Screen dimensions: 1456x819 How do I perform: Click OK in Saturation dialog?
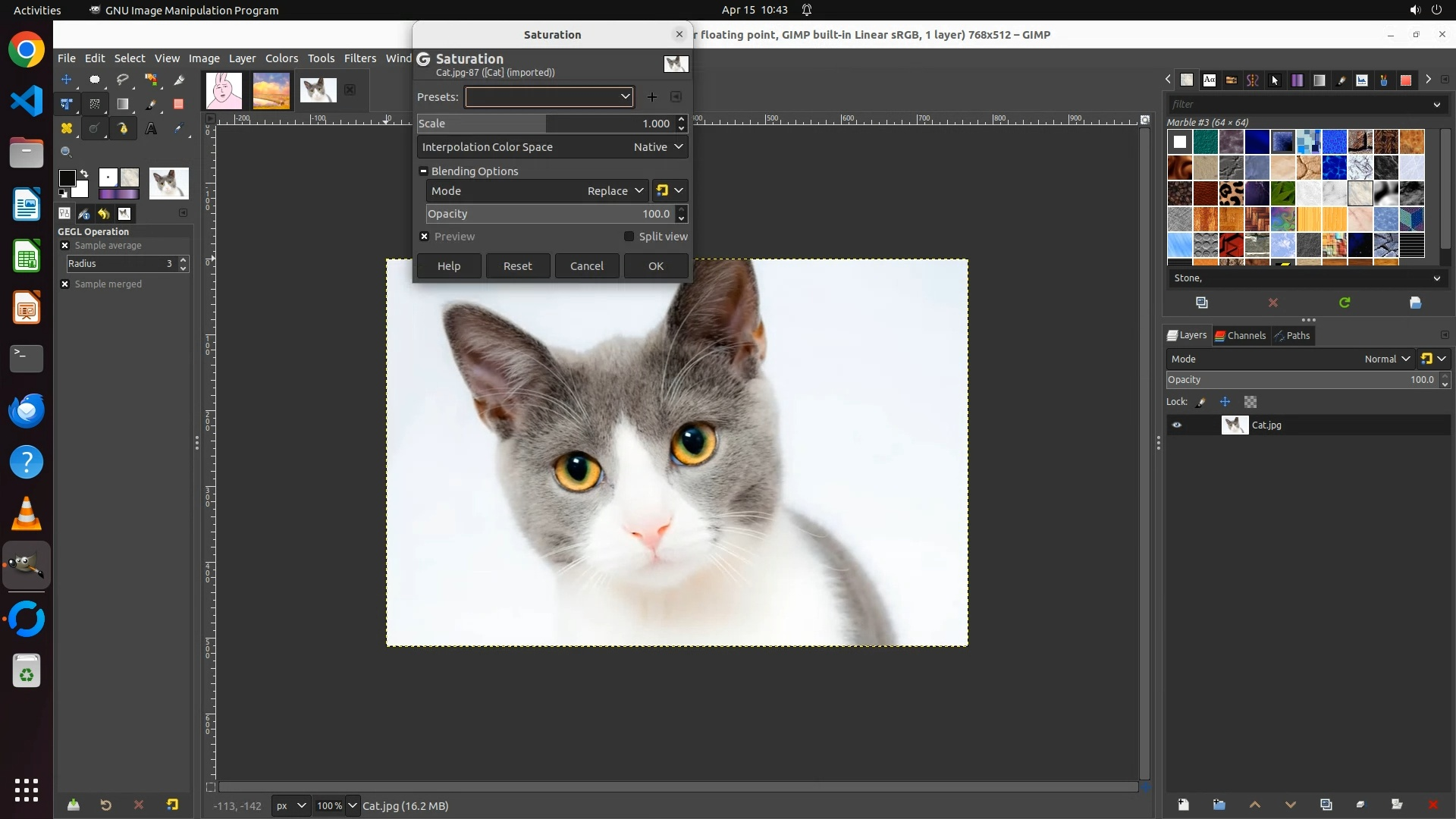pyautogui.click(x=656, y=266)
